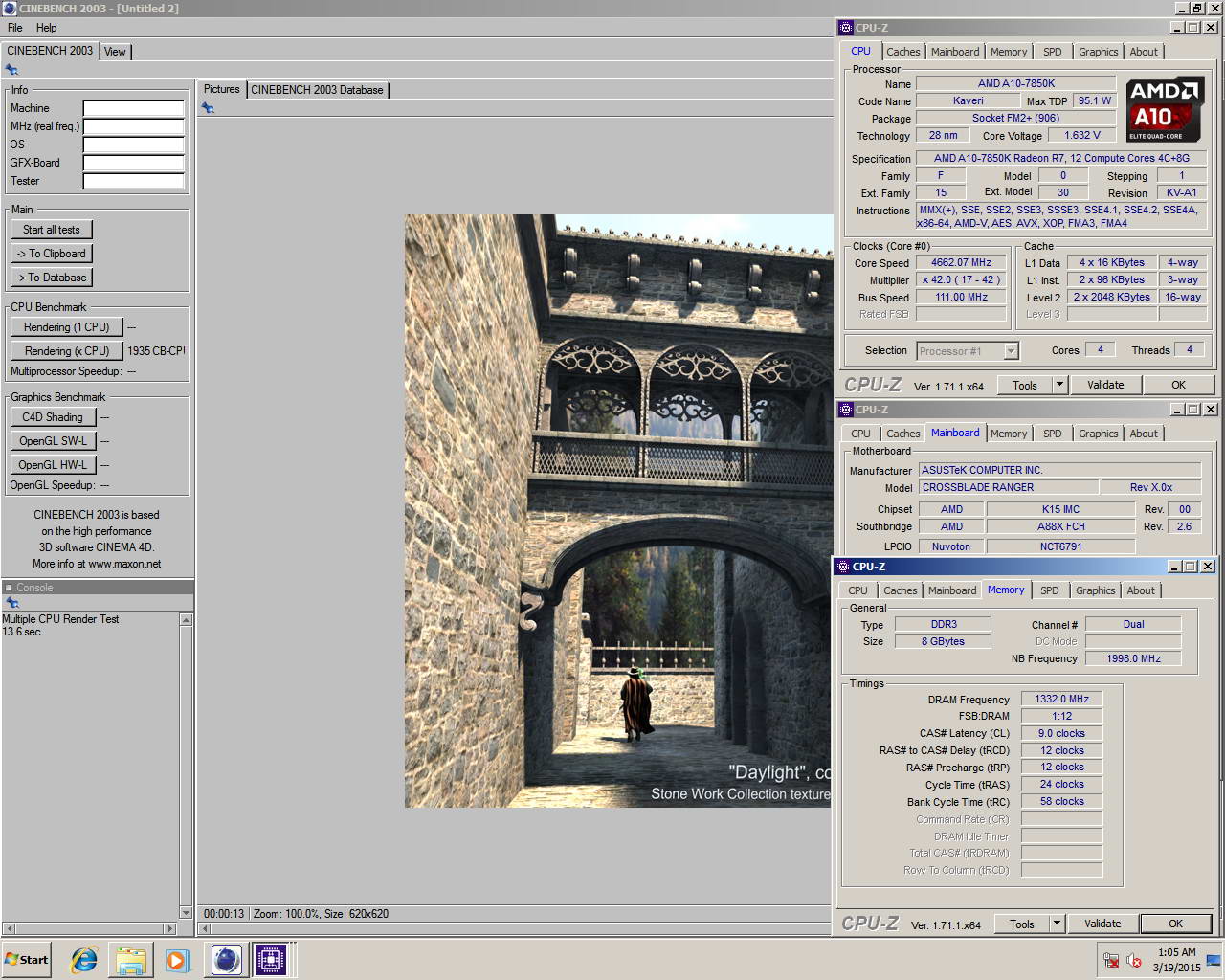Open the Processor #1 selection dropdown
Image resolution: width=1225 pixels, height=980 pixels.
(1011, 351)
